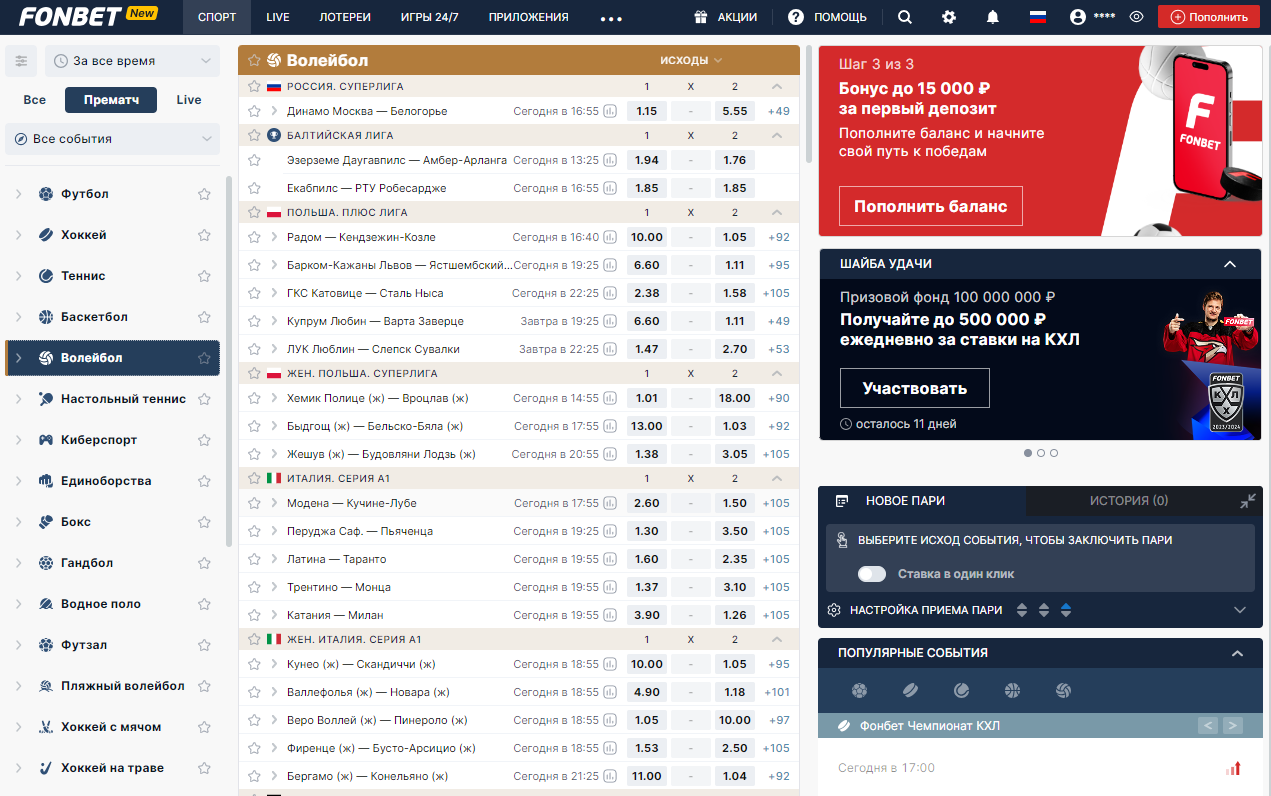Bet on odds 1.15 for Динамо Москва
The width and height of the screenshot is (1271, 796).
pos(647,111)
